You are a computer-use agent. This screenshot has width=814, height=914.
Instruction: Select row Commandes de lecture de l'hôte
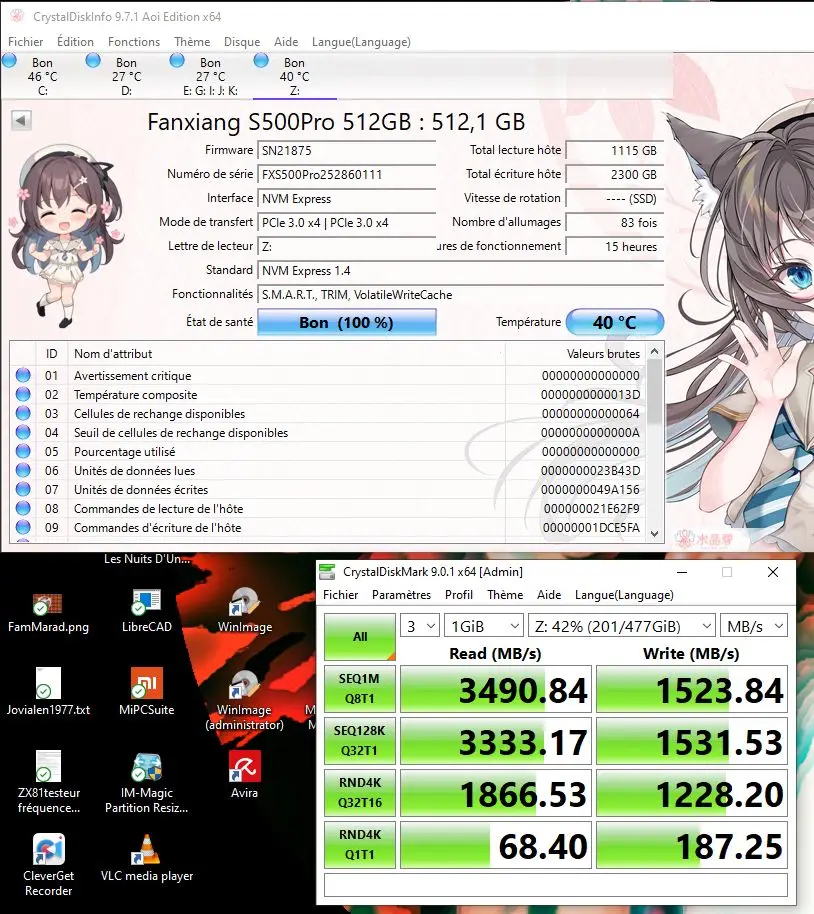328,508
